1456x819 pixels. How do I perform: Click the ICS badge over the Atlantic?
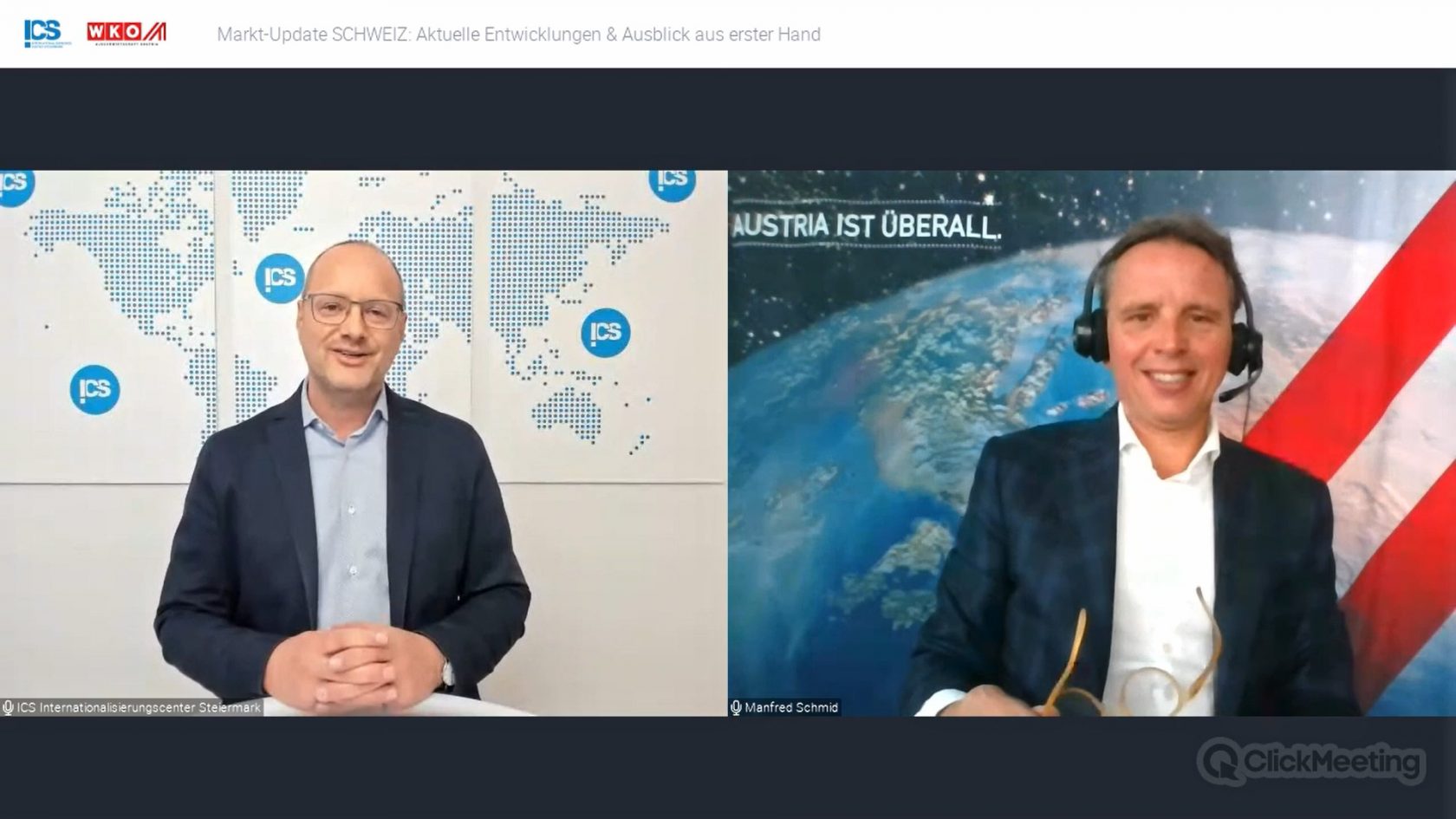pos(280,278)
